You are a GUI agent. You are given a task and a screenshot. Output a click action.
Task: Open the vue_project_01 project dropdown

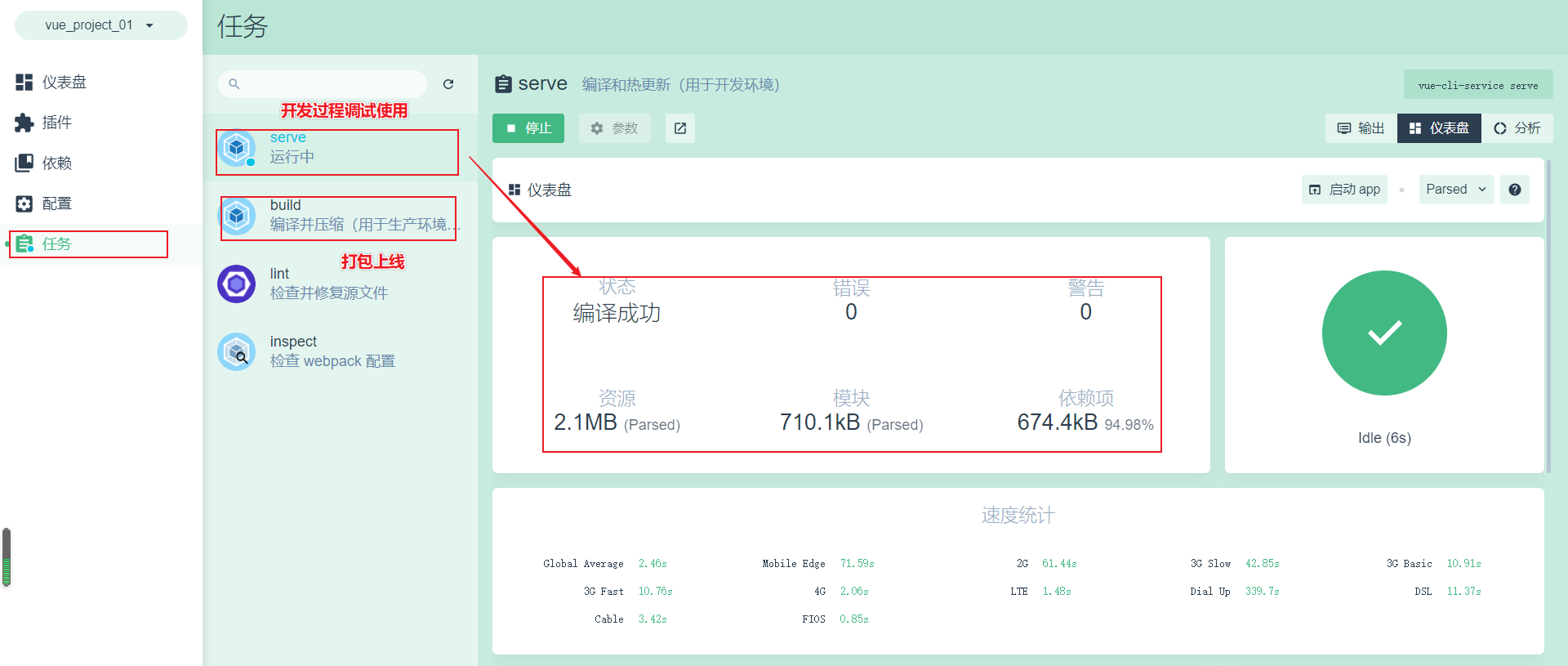tap(100, 25)
